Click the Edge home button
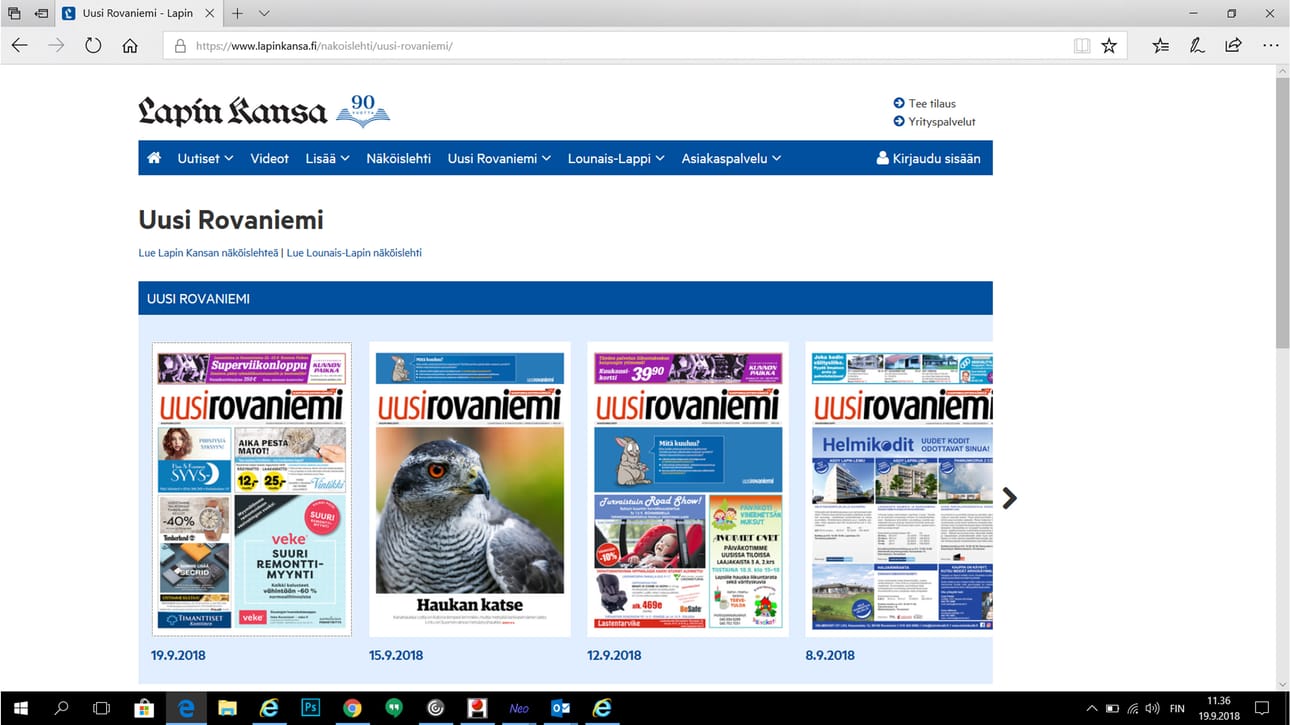This screenshot has height=725, width=1290. coord(130,45)
